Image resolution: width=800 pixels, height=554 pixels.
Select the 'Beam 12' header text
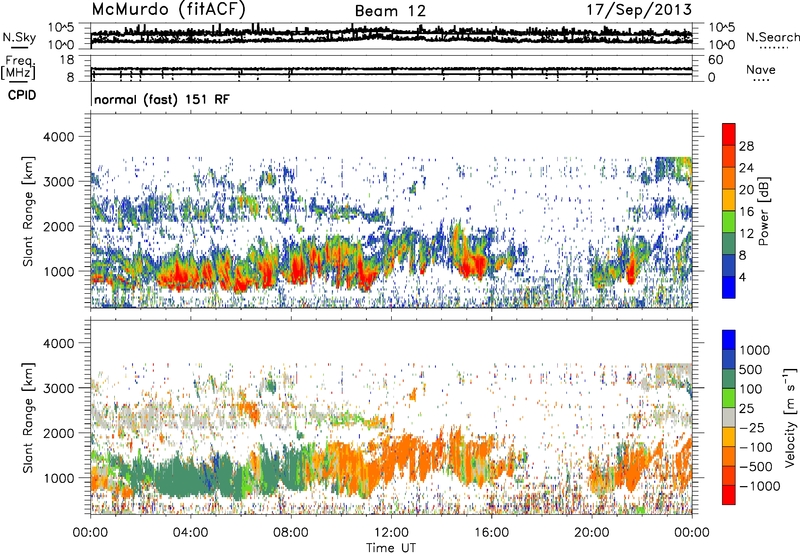[x=390, y=11]
